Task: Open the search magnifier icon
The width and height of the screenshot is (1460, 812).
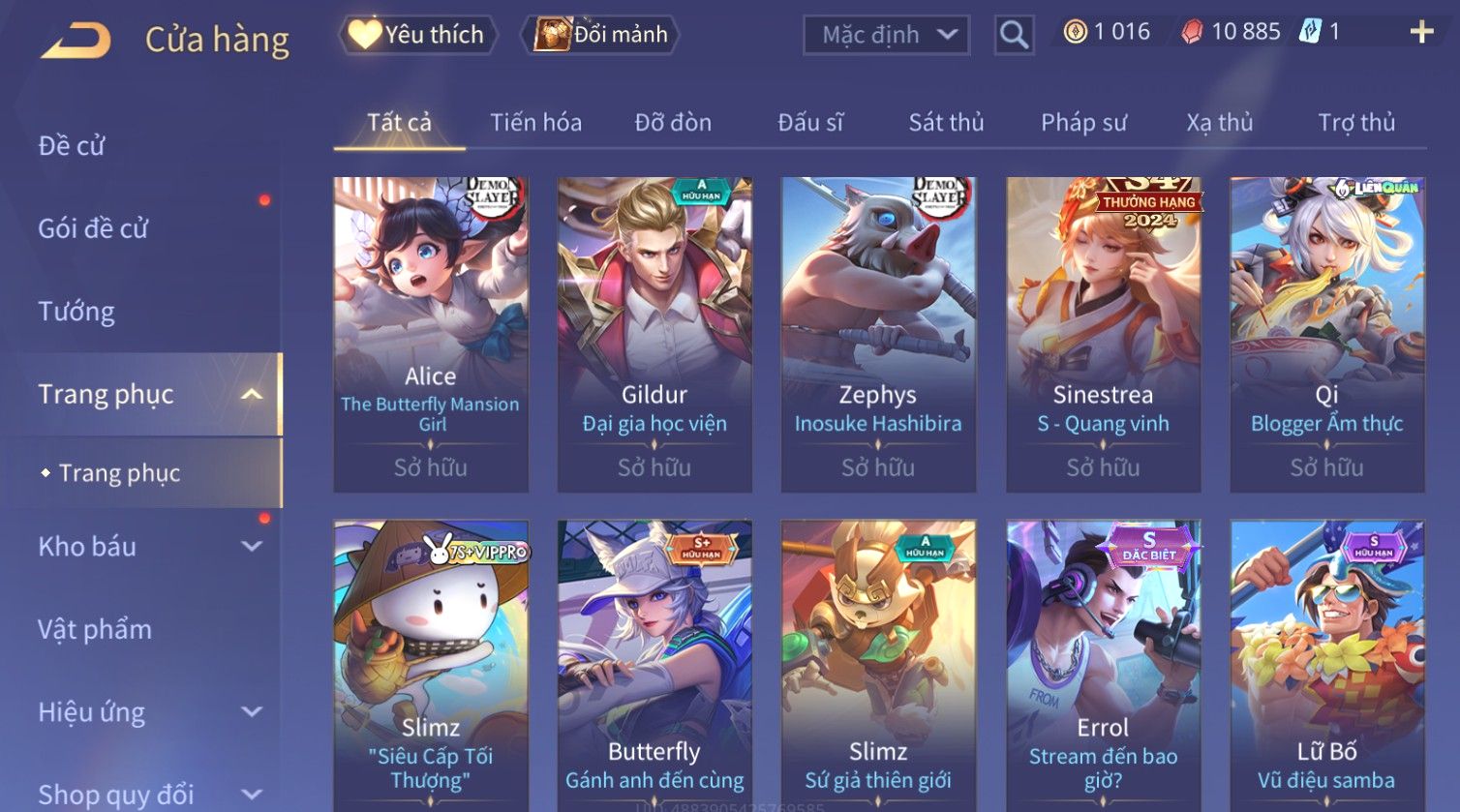Action: point(1014,35)
